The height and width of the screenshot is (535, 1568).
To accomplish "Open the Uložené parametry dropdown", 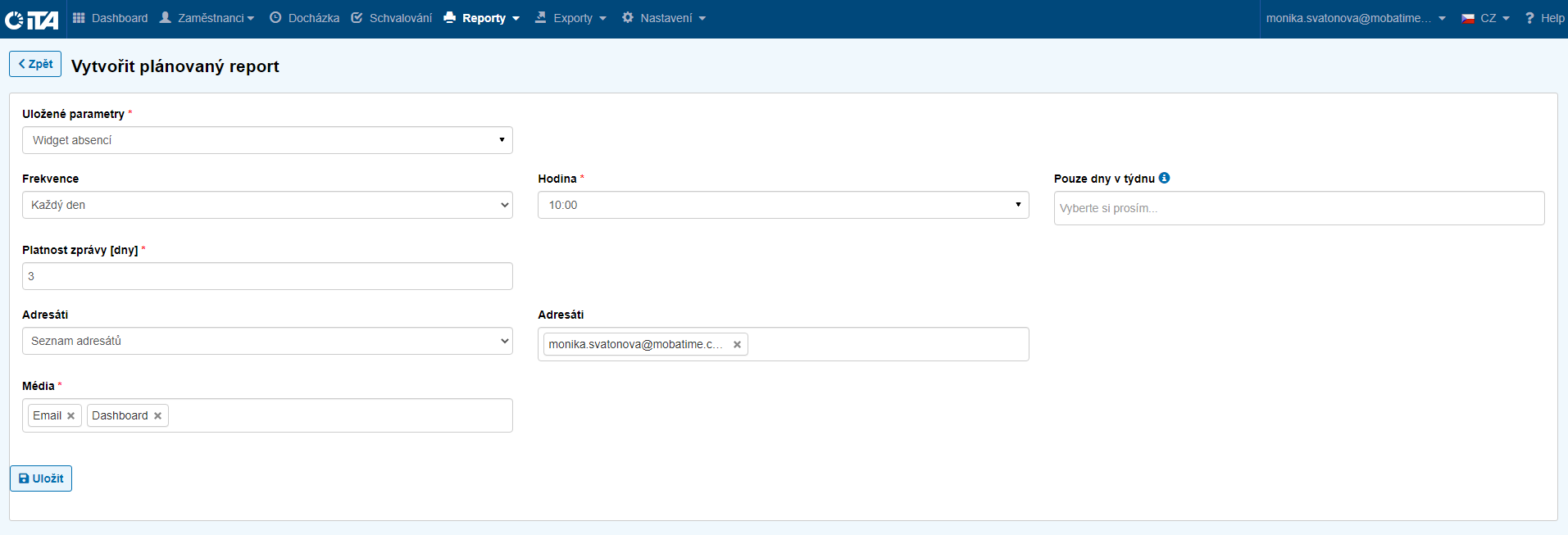I will pyautogui.click(x=267, y=140).
